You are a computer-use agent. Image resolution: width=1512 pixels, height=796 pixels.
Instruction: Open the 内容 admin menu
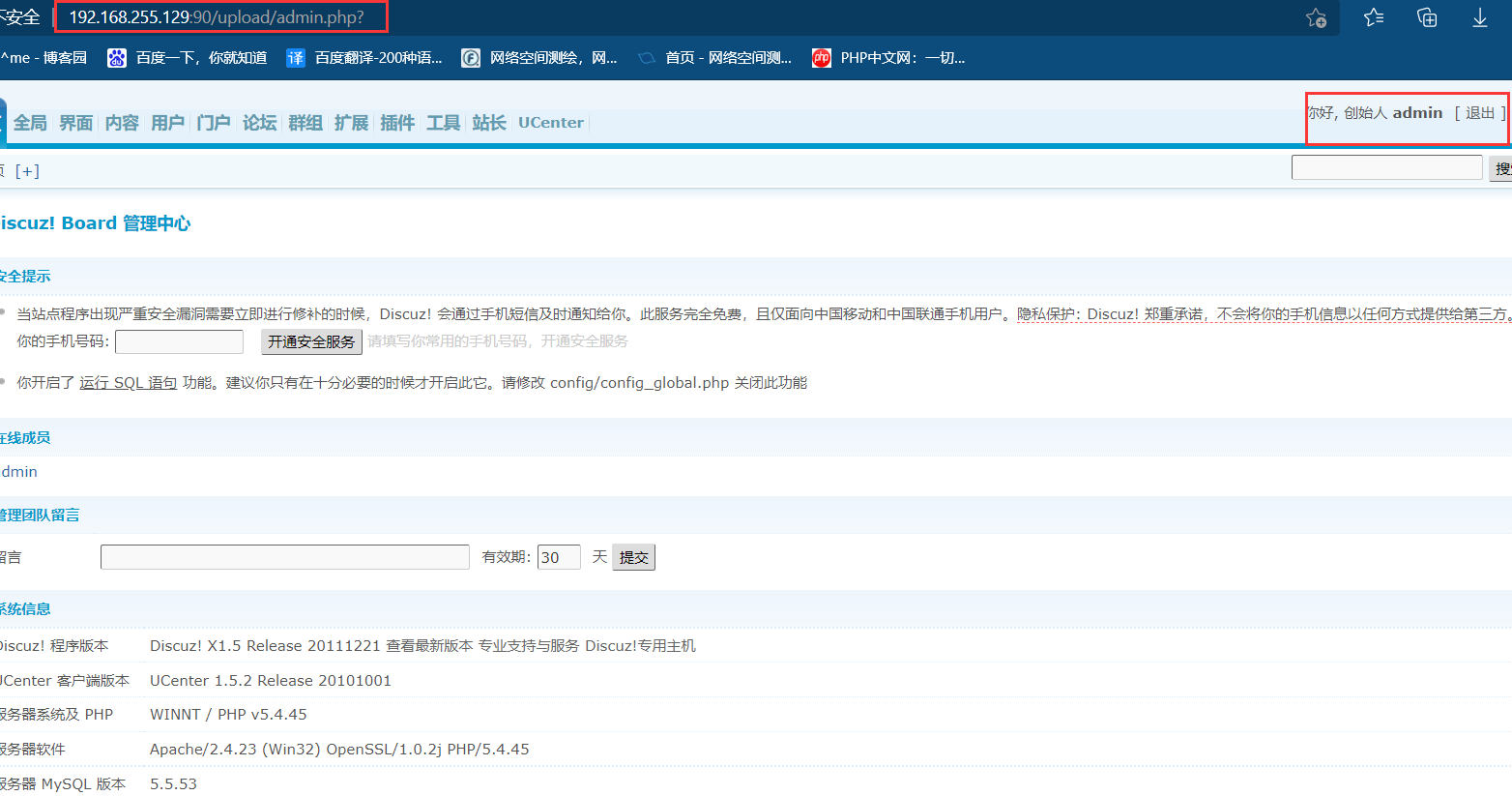coord(122,123)
